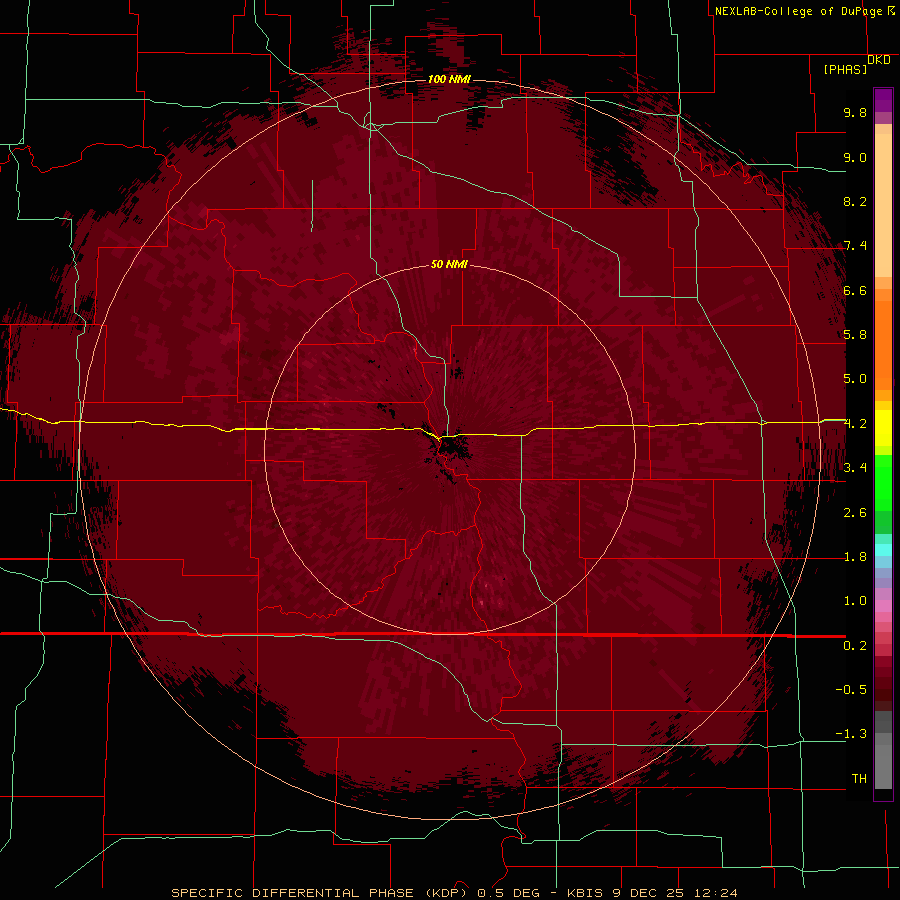The image size is (900, 900).
Task: Click the -1.3 scale value
Action: [851, 734]
